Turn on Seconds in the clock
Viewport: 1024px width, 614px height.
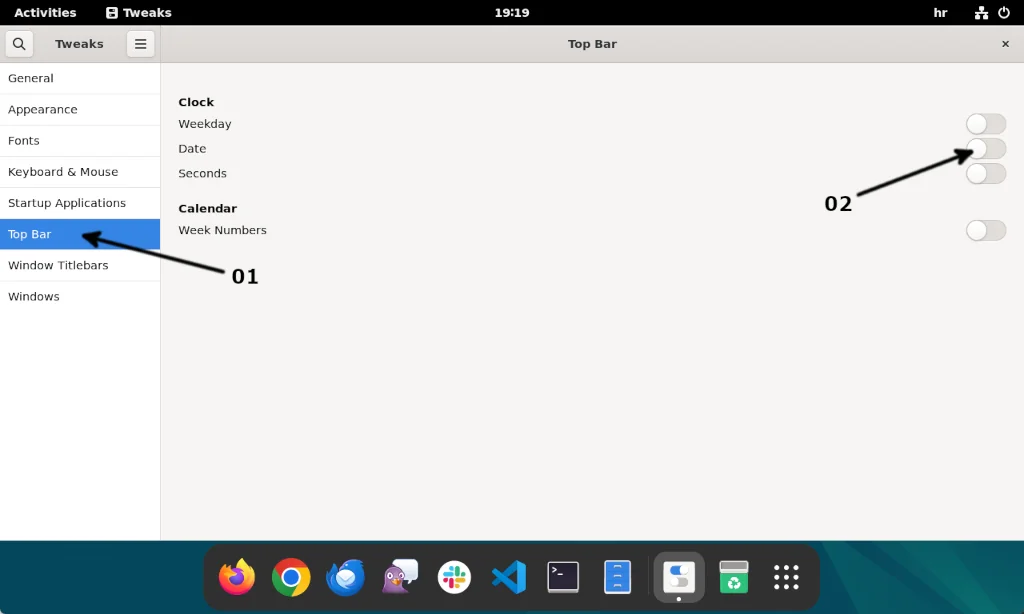pos(985,173)
